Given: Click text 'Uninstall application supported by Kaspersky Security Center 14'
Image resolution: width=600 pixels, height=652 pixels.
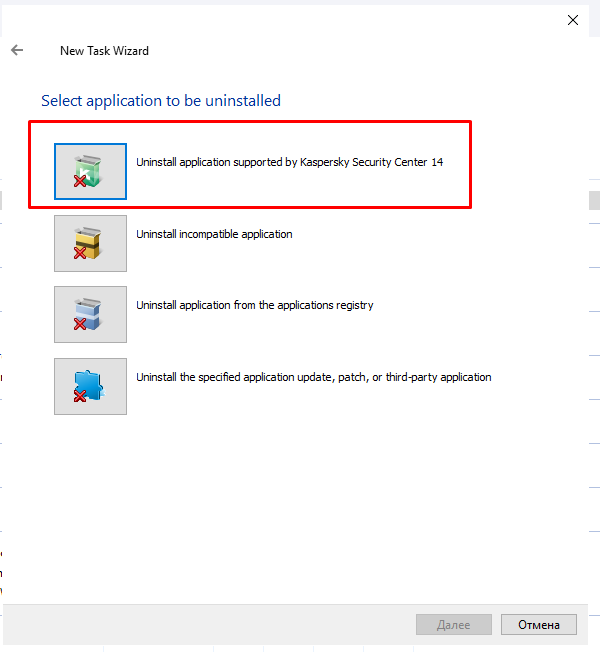Looking at the screenshot, I should pos(289,162).
